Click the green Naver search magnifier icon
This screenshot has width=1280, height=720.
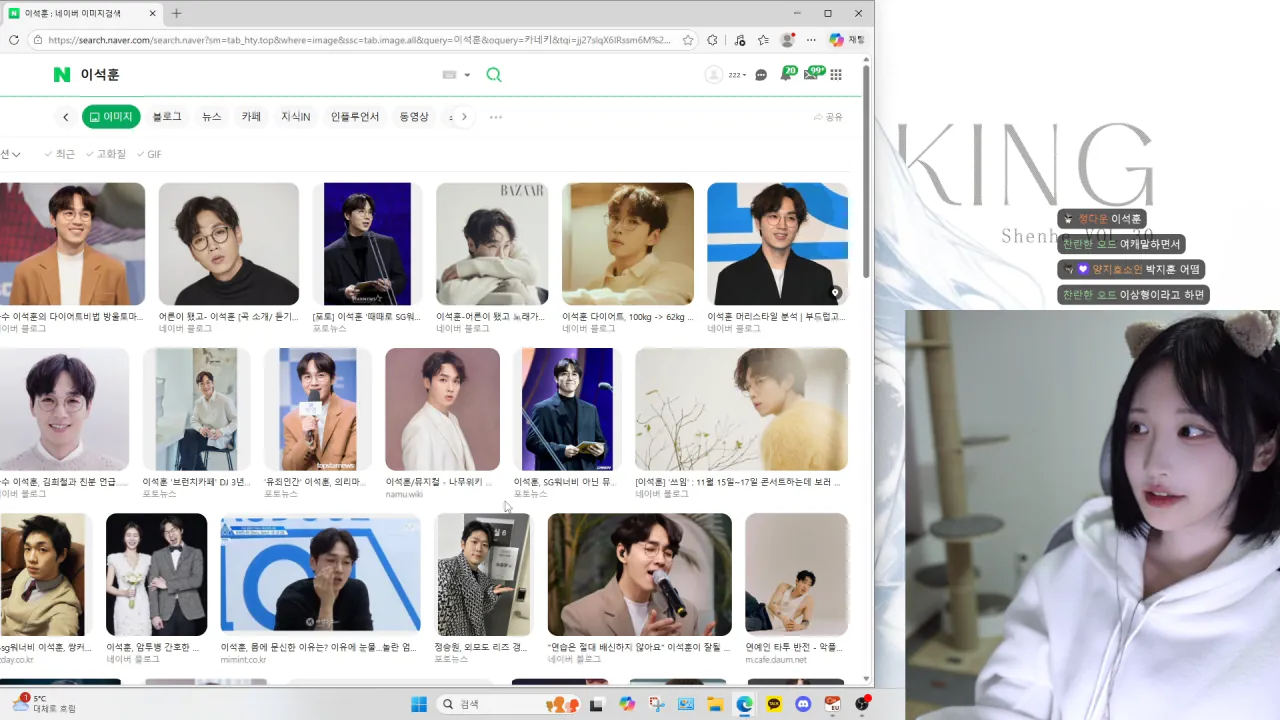tap(493, 75)
